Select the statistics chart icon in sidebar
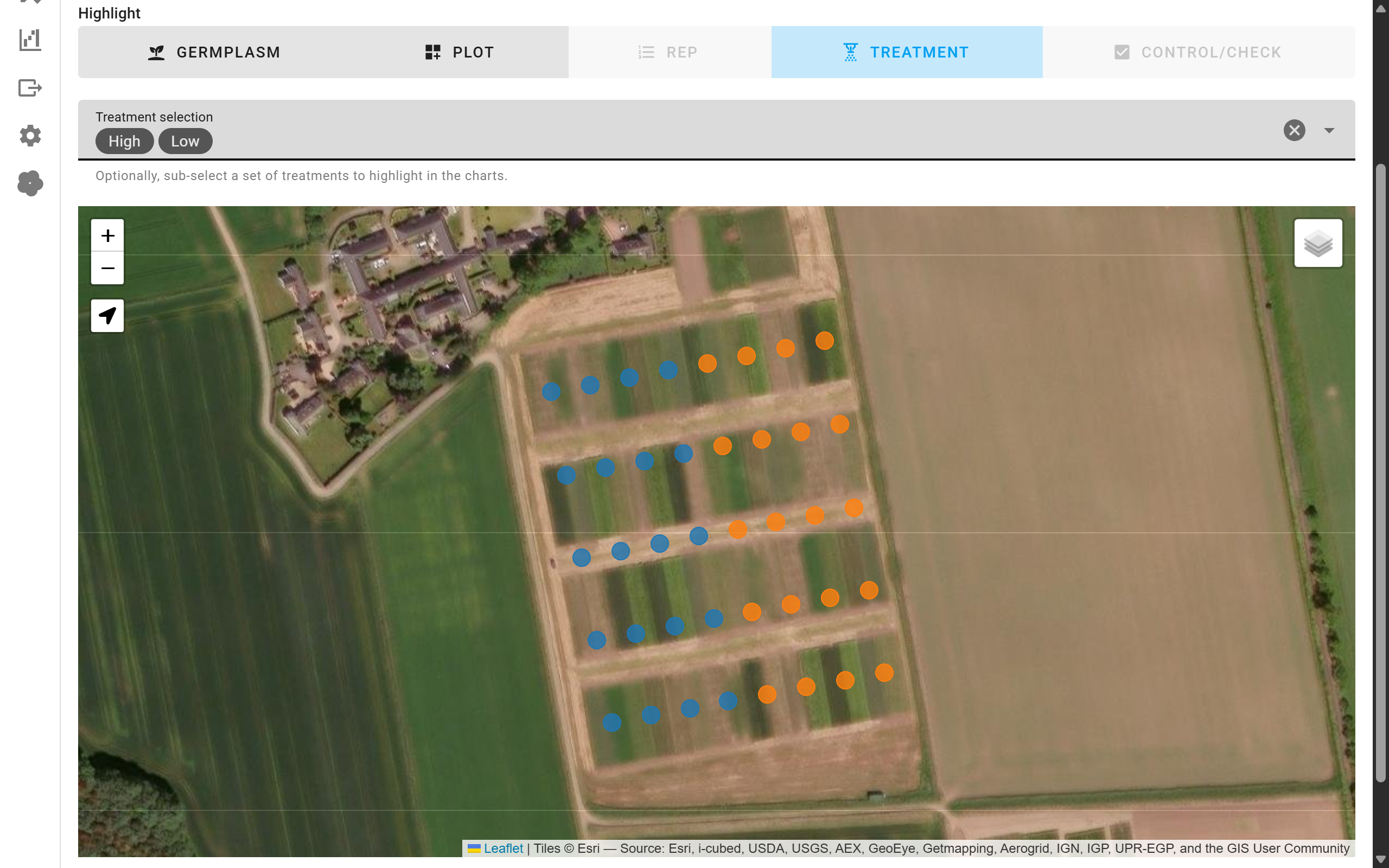Screen dimensions: 1389x868 click(x=30, y=39)
